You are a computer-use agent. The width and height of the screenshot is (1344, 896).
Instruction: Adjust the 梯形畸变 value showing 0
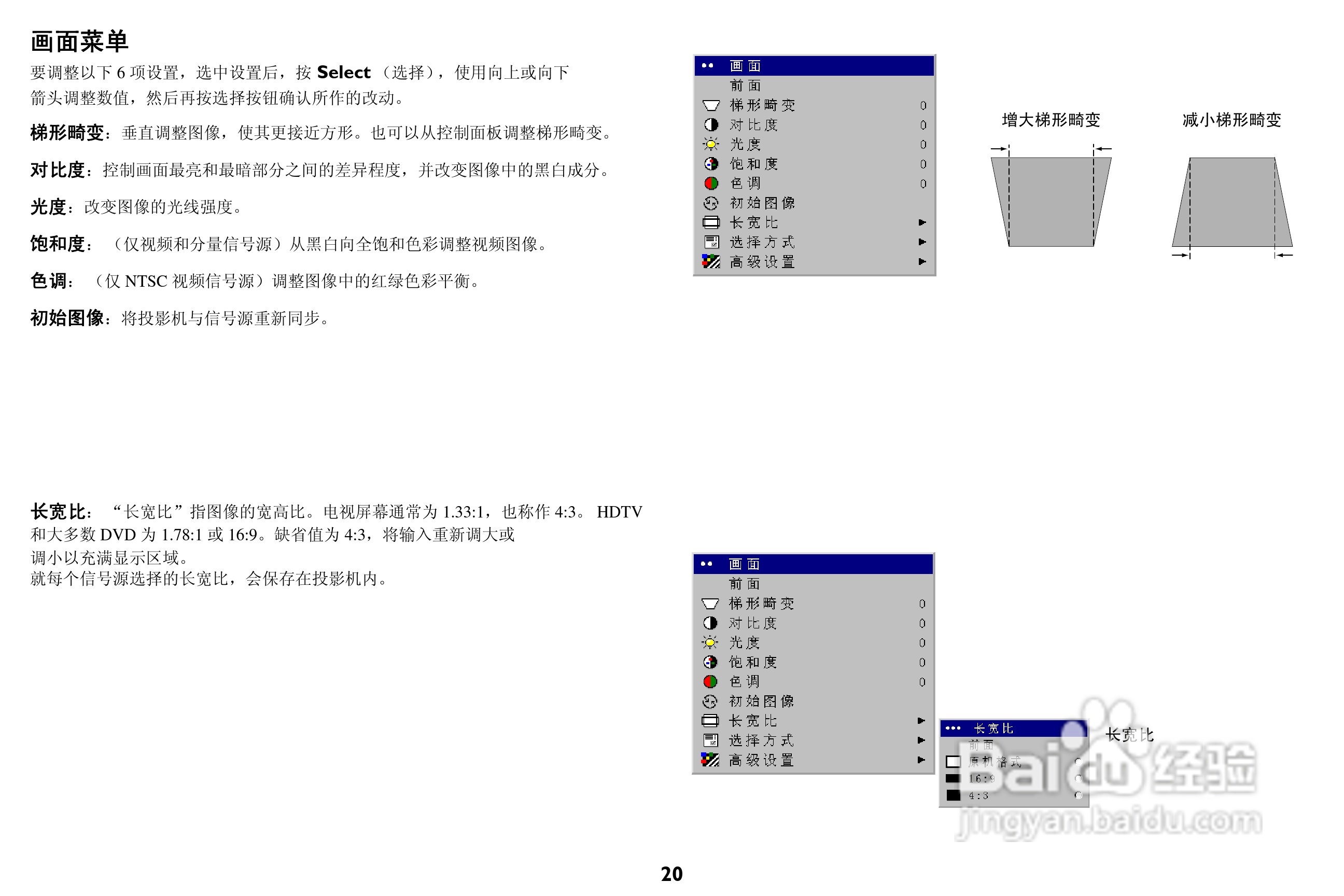click(x=923, y=105)
